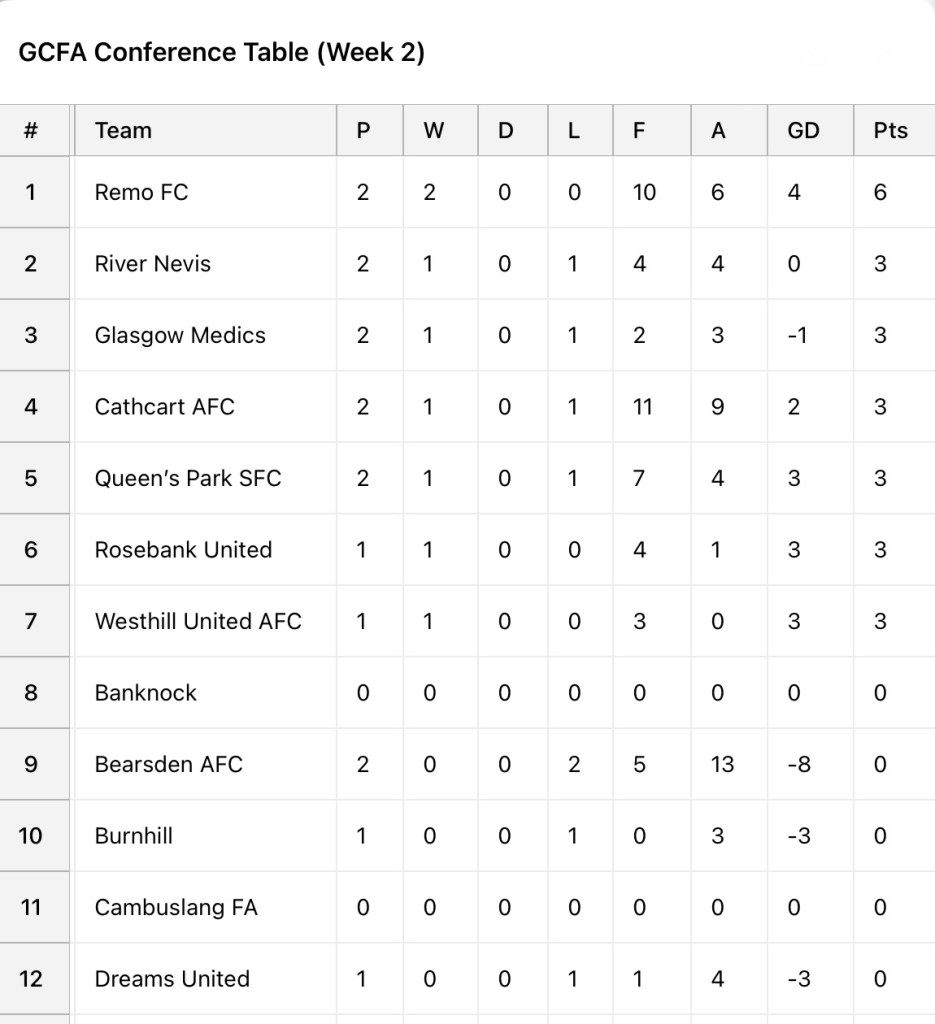Click the Pts column header

891,130
